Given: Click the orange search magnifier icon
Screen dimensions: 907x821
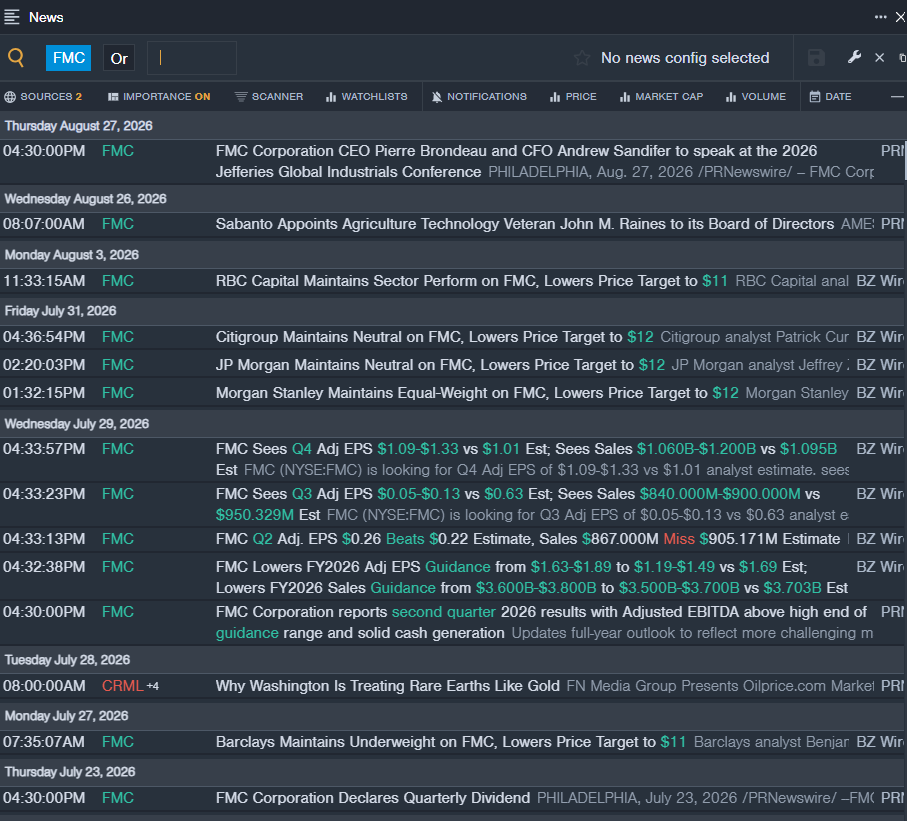Looking at the screenshot, I should point(16,58).
